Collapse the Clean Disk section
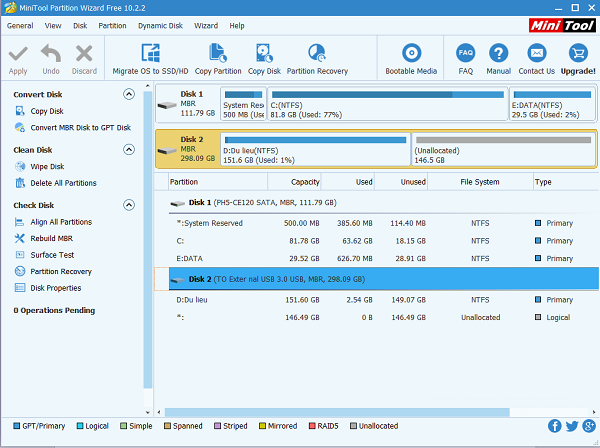The width and height of the screenshot is (600, 448). tap(128, 150)
